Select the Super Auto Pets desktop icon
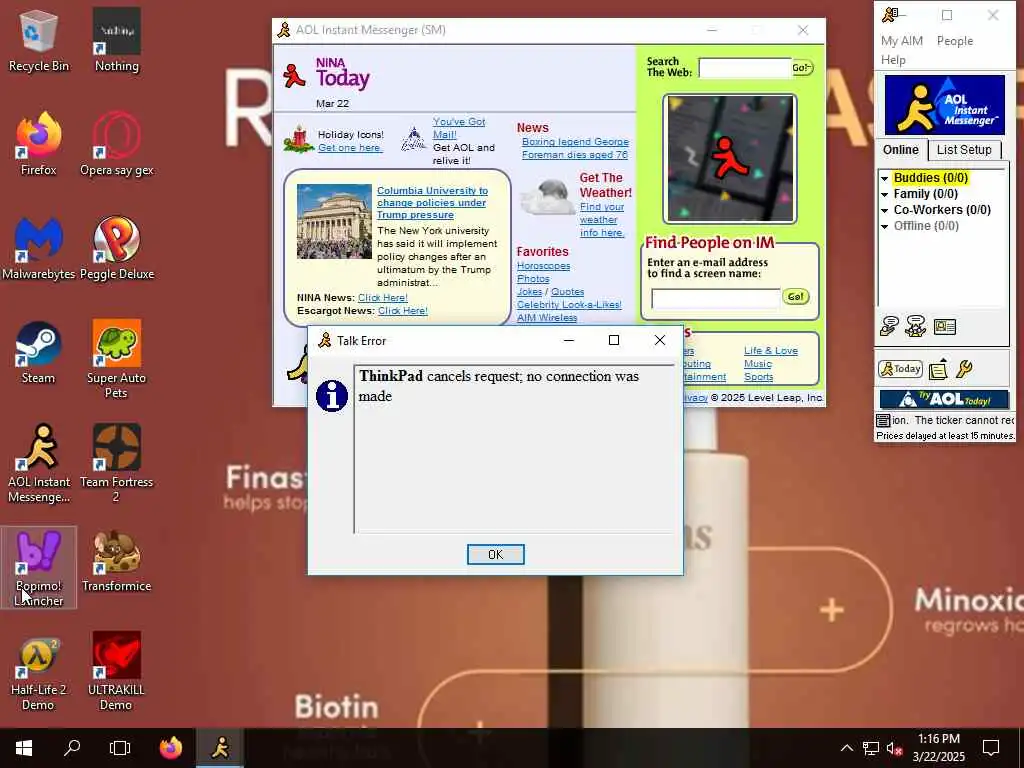Image resolution: width=1024 pixels, height=768 pixels. [116, 359]
